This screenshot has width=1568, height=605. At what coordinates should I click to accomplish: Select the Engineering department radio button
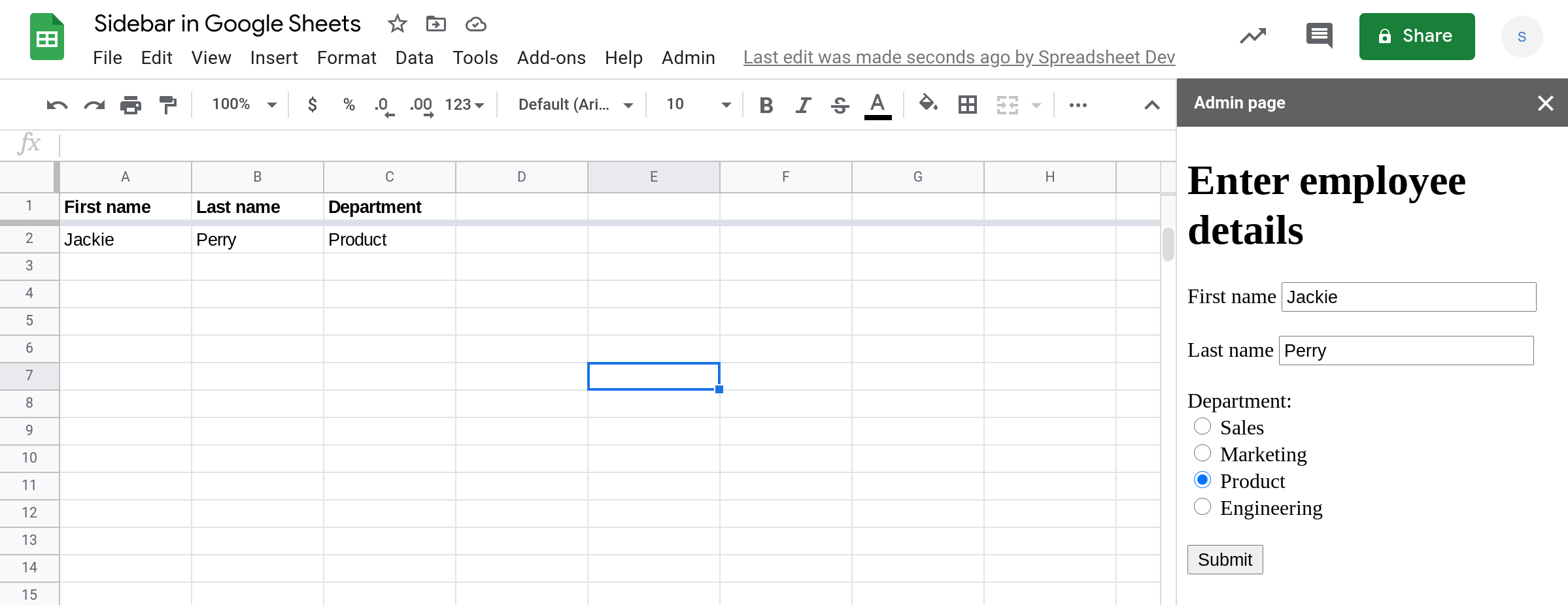point(1202,507)
